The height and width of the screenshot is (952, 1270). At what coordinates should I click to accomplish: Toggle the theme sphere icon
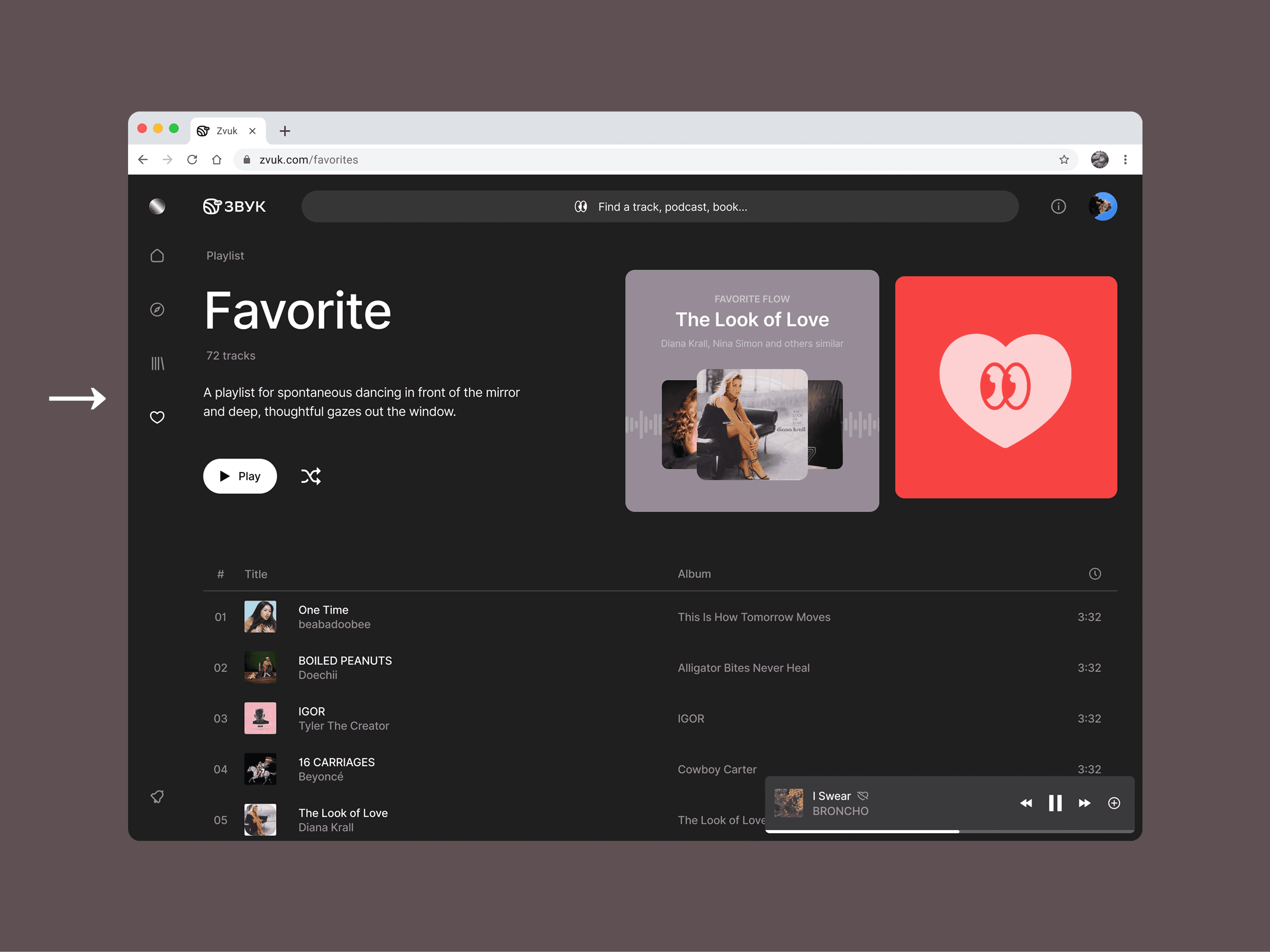157,207
